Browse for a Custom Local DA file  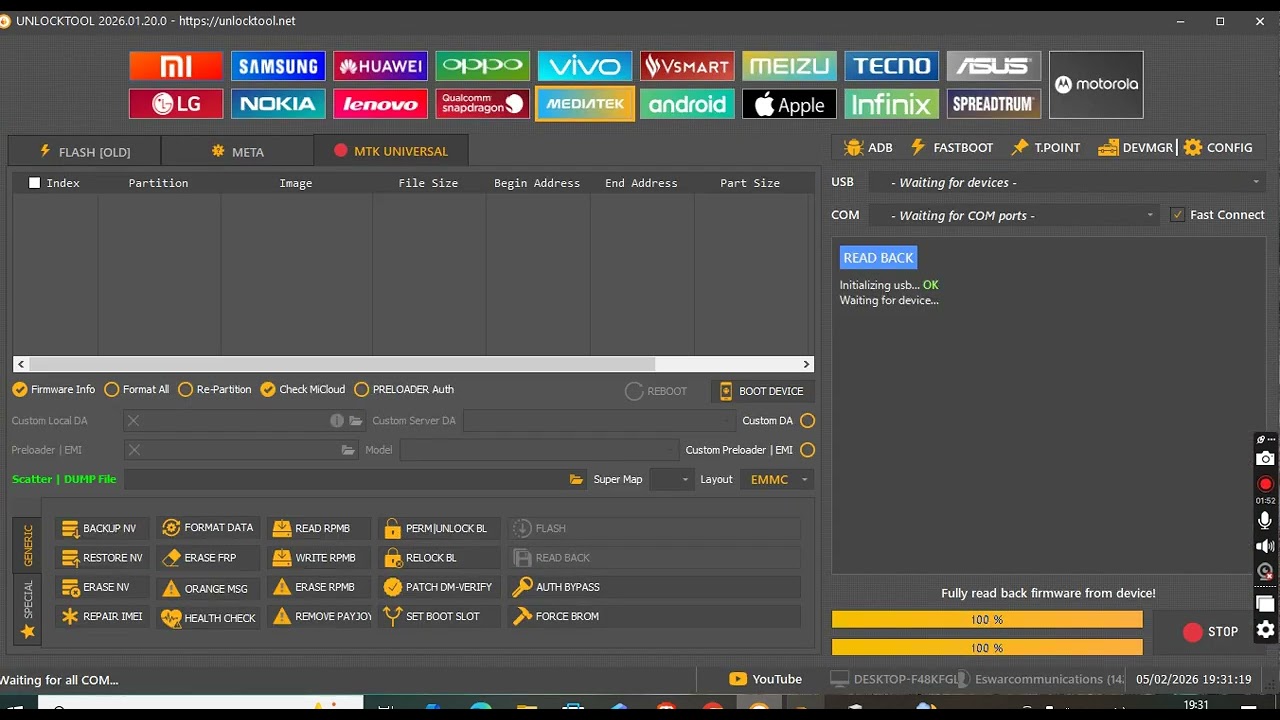click(x=355, y=421)
